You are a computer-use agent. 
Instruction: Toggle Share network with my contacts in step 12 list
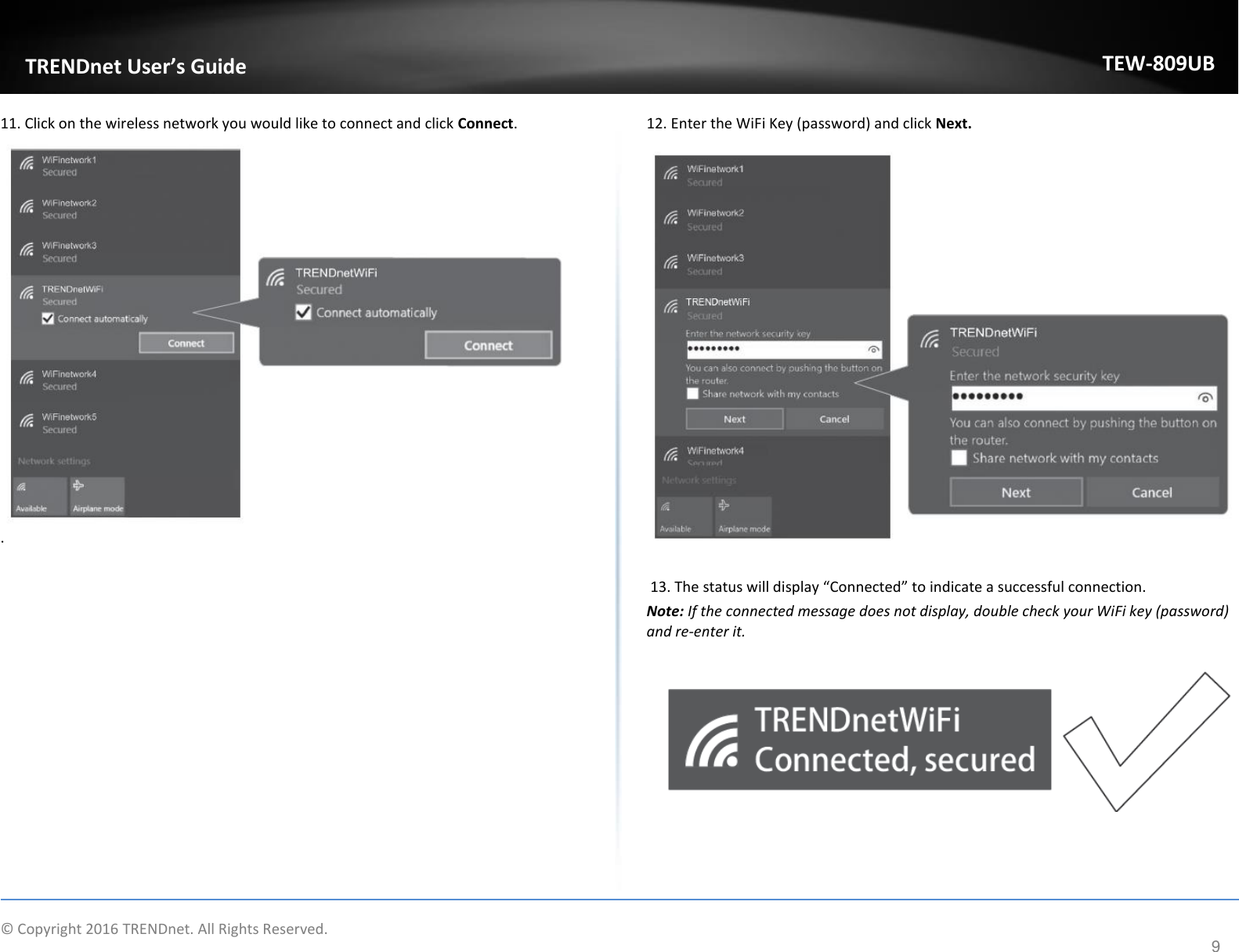click(692, 394)
